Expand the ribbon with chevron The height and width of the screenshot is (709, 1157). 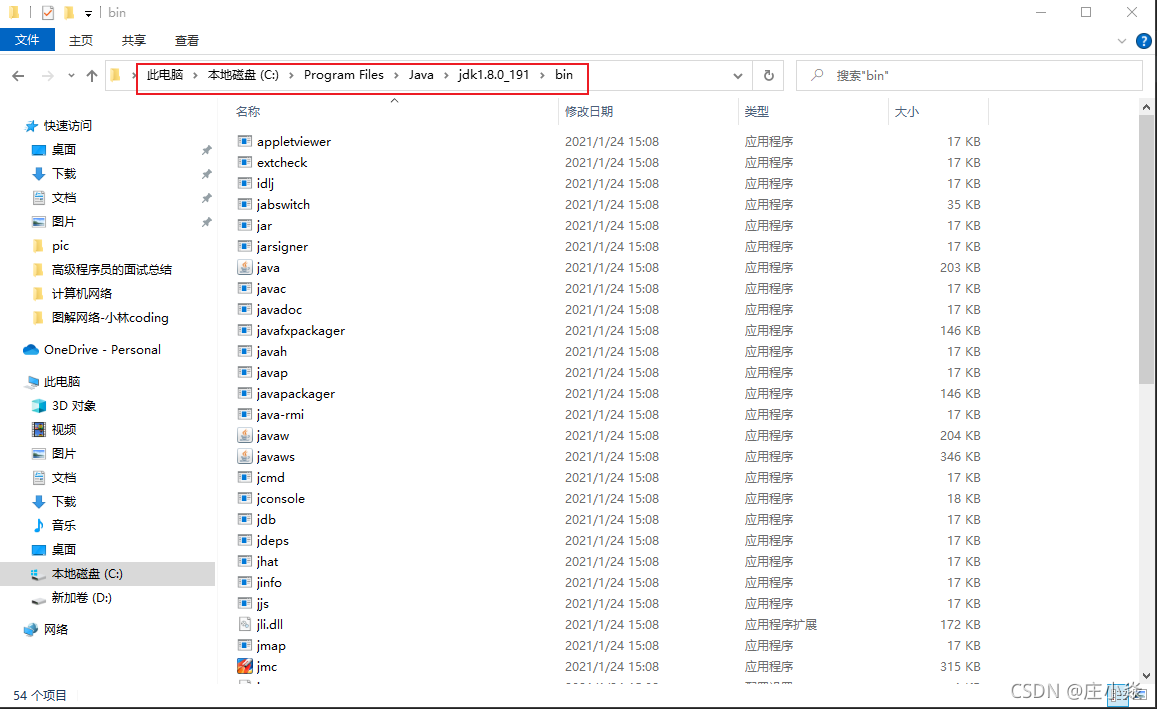[x=1122, y=41]
